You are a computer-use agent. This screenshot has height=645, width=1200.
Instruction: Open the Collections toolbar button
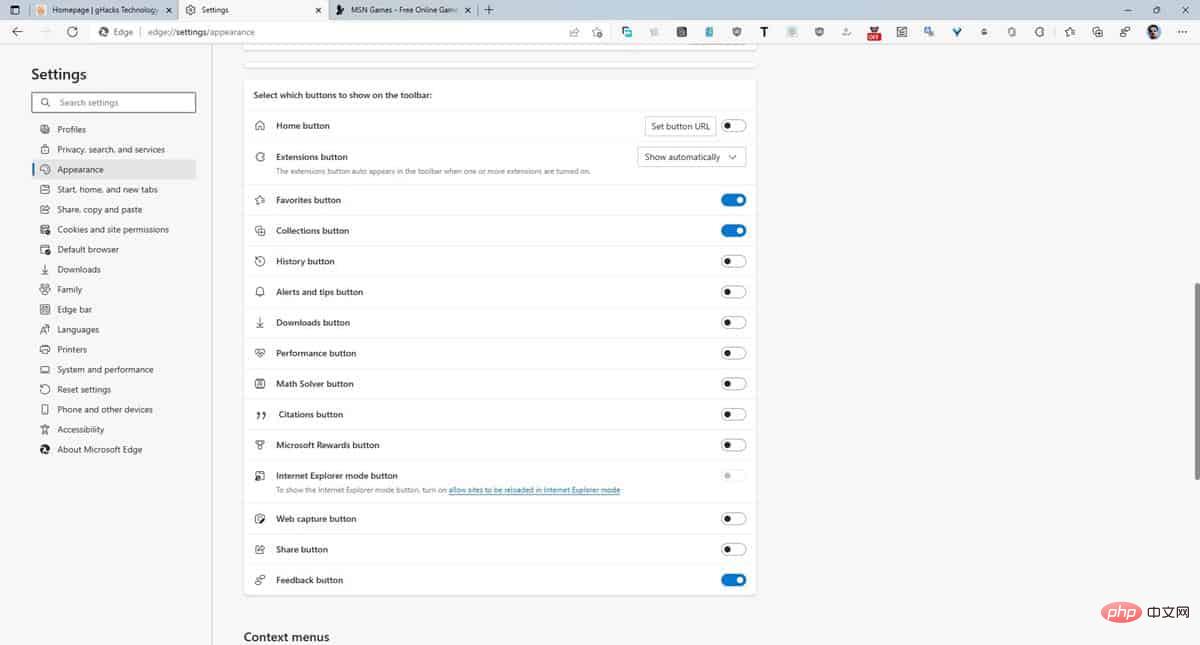point(1098,32)
